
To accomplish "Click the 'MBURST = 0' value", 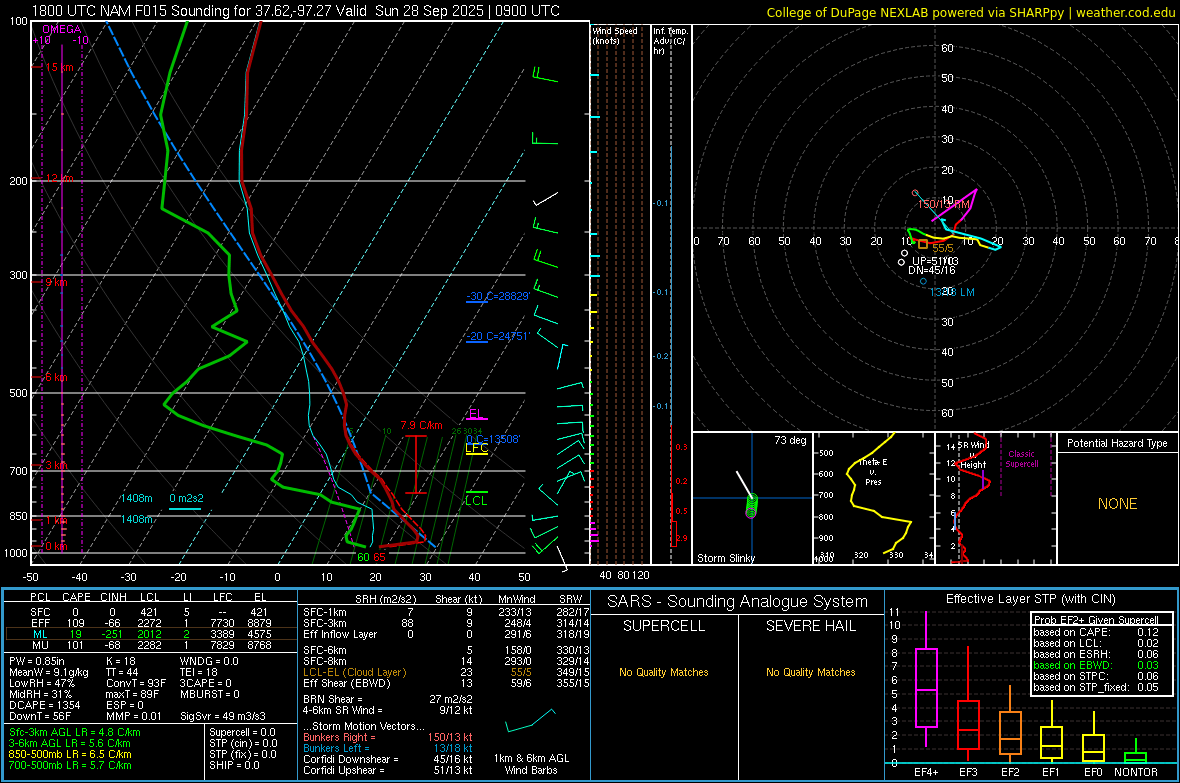I will [x=209, y=694].
